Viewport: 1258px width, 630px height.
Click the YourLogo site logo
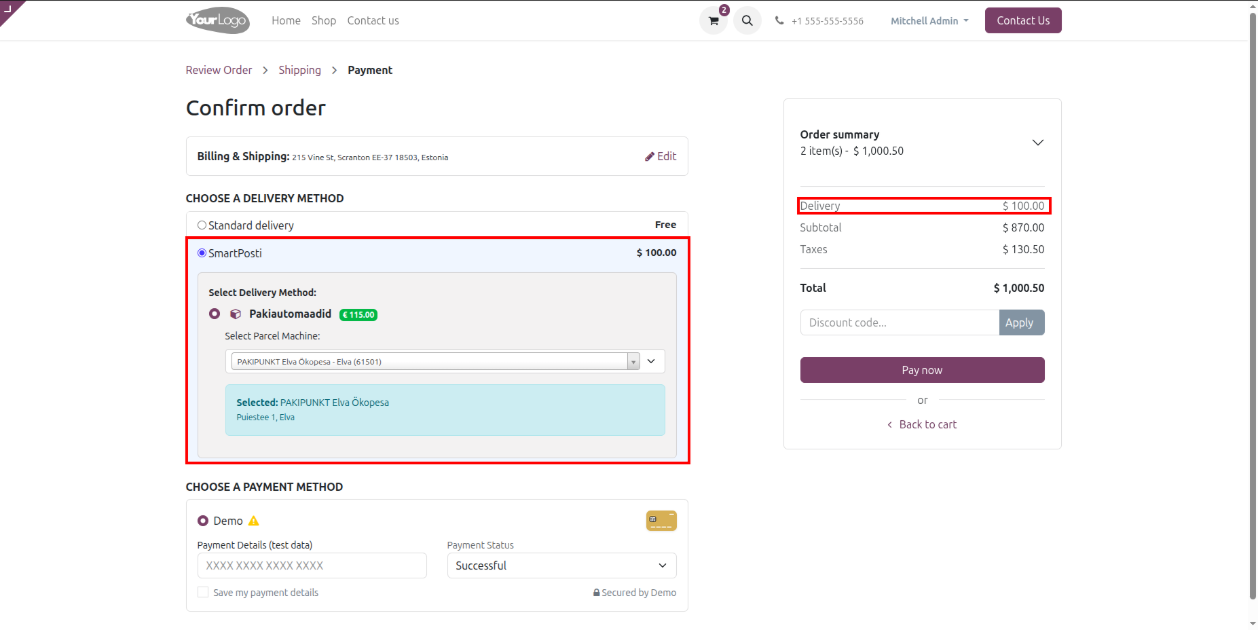coord(217,20)
